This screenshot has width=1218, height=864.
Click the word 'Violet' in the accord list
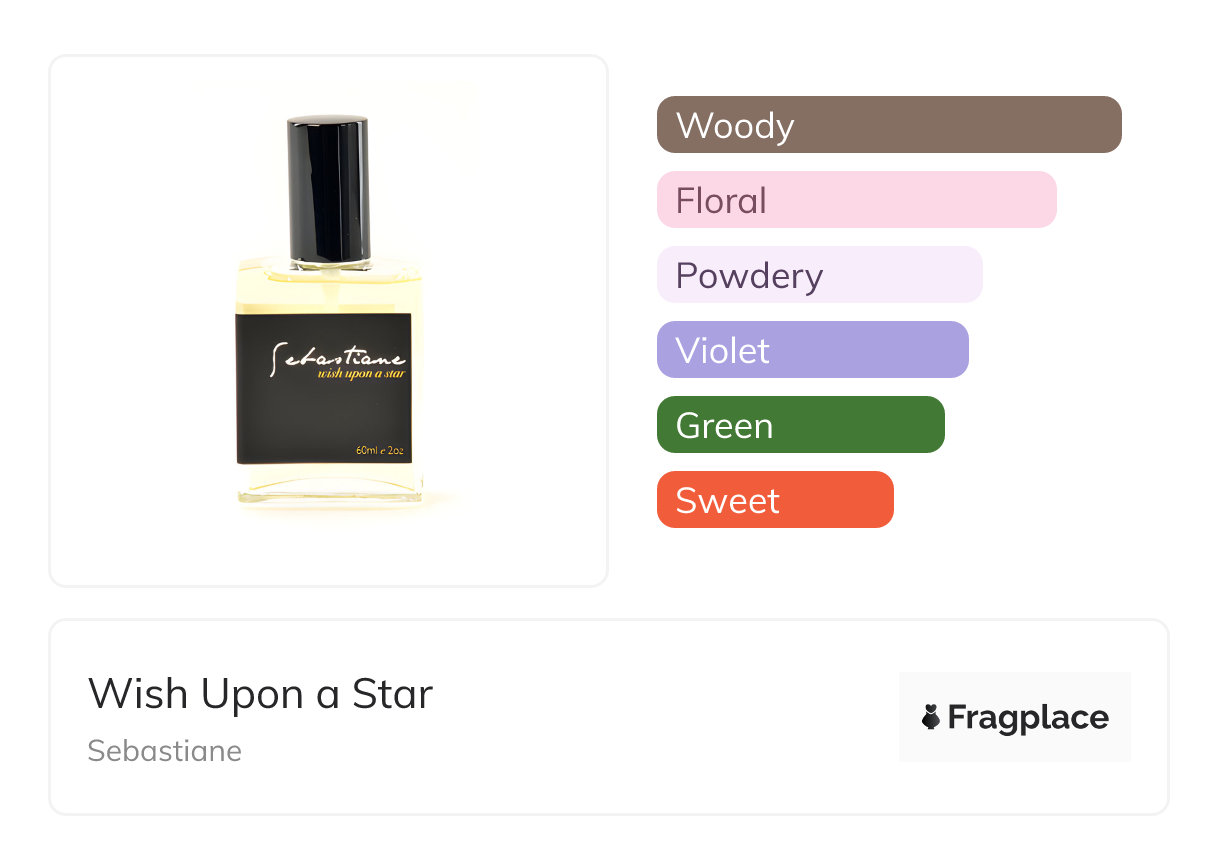[722, 351]
